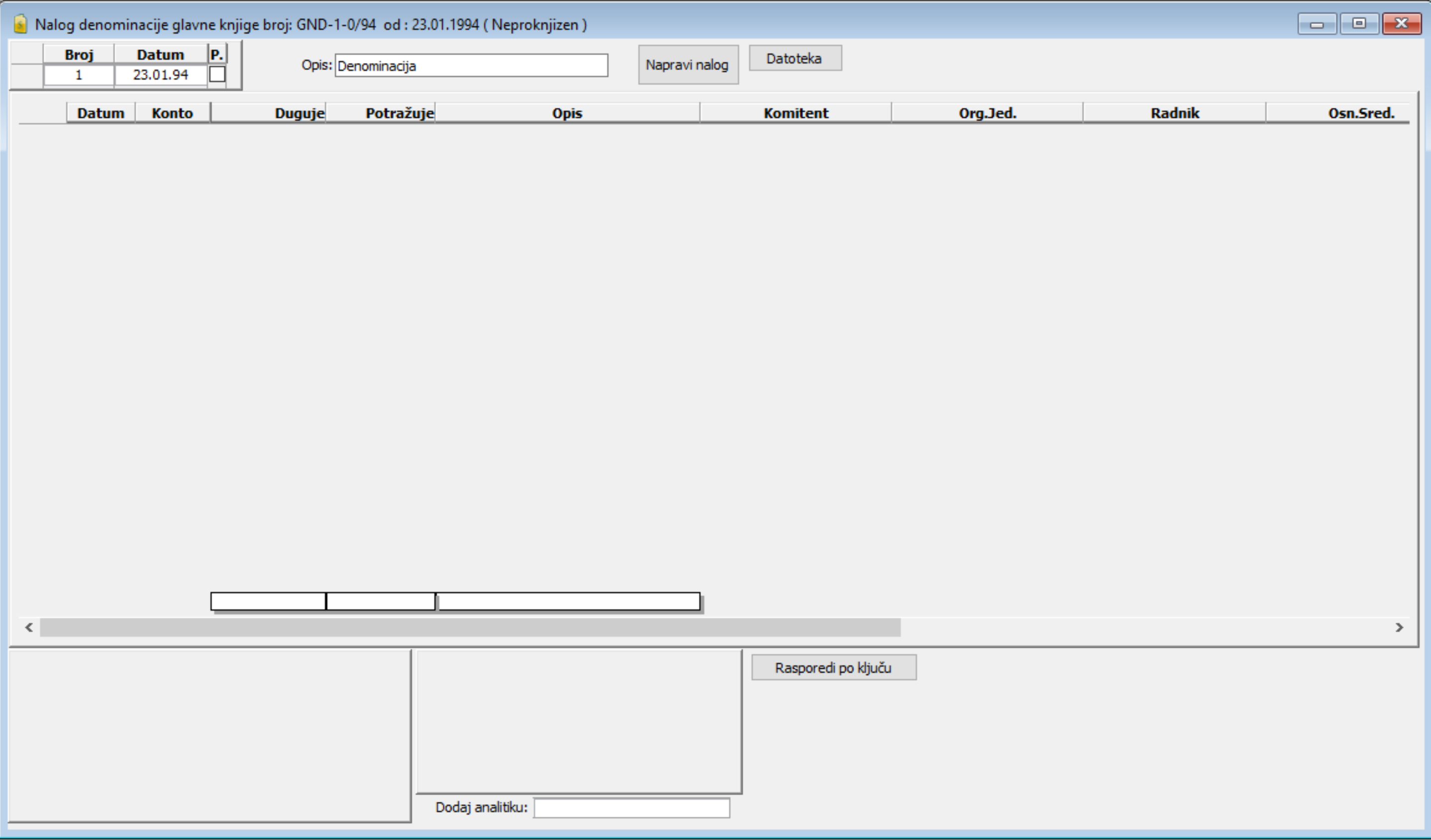Click the Duguje total box at bottom
The width and height of the screenshot is (1431, 840).
(268, 601)
